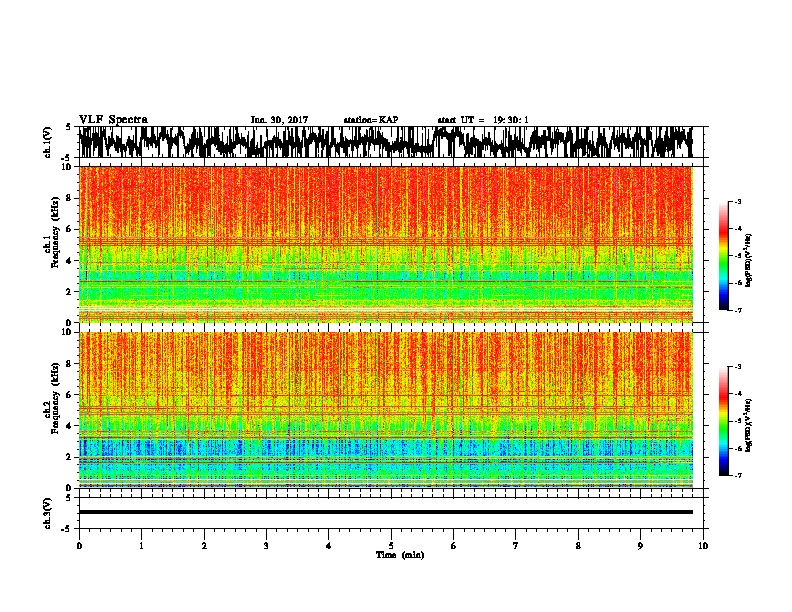The height and width of the screenshot is (612, 792).
Task: Click the "station=KAP" label
Action: click(x=371, y=120)
